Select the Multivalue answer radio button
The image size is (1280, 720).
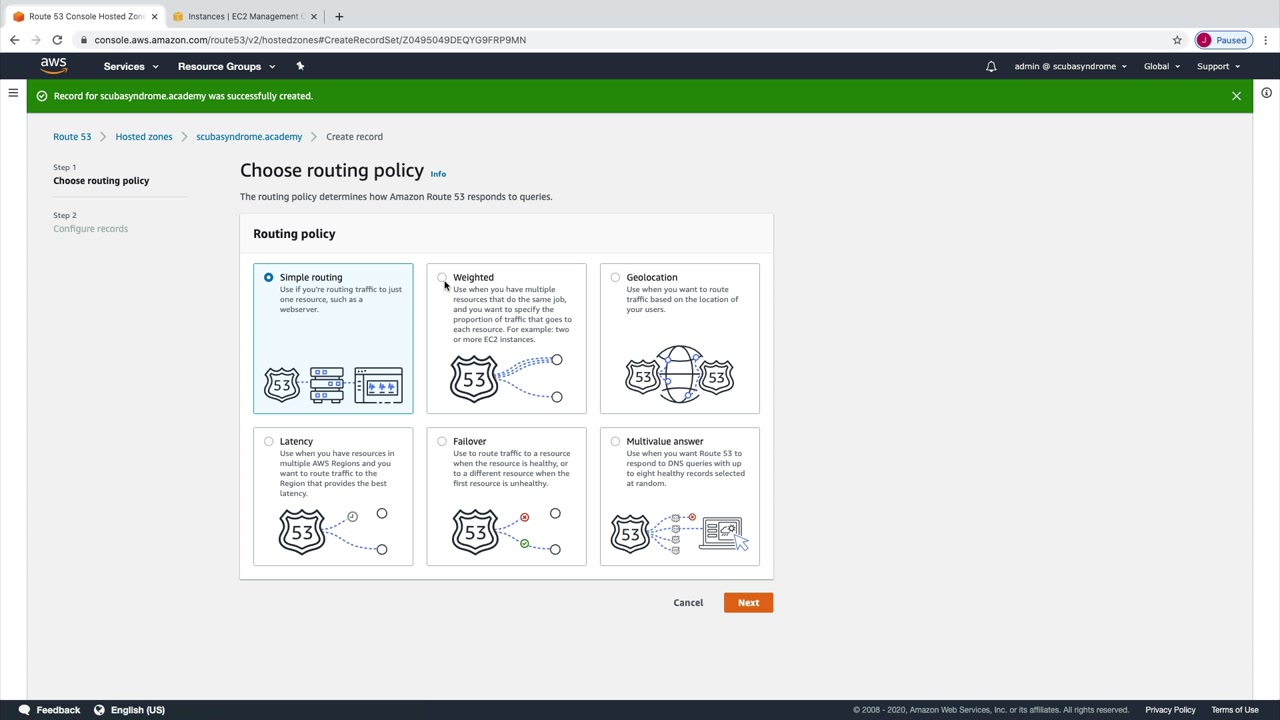coord(615,441)
